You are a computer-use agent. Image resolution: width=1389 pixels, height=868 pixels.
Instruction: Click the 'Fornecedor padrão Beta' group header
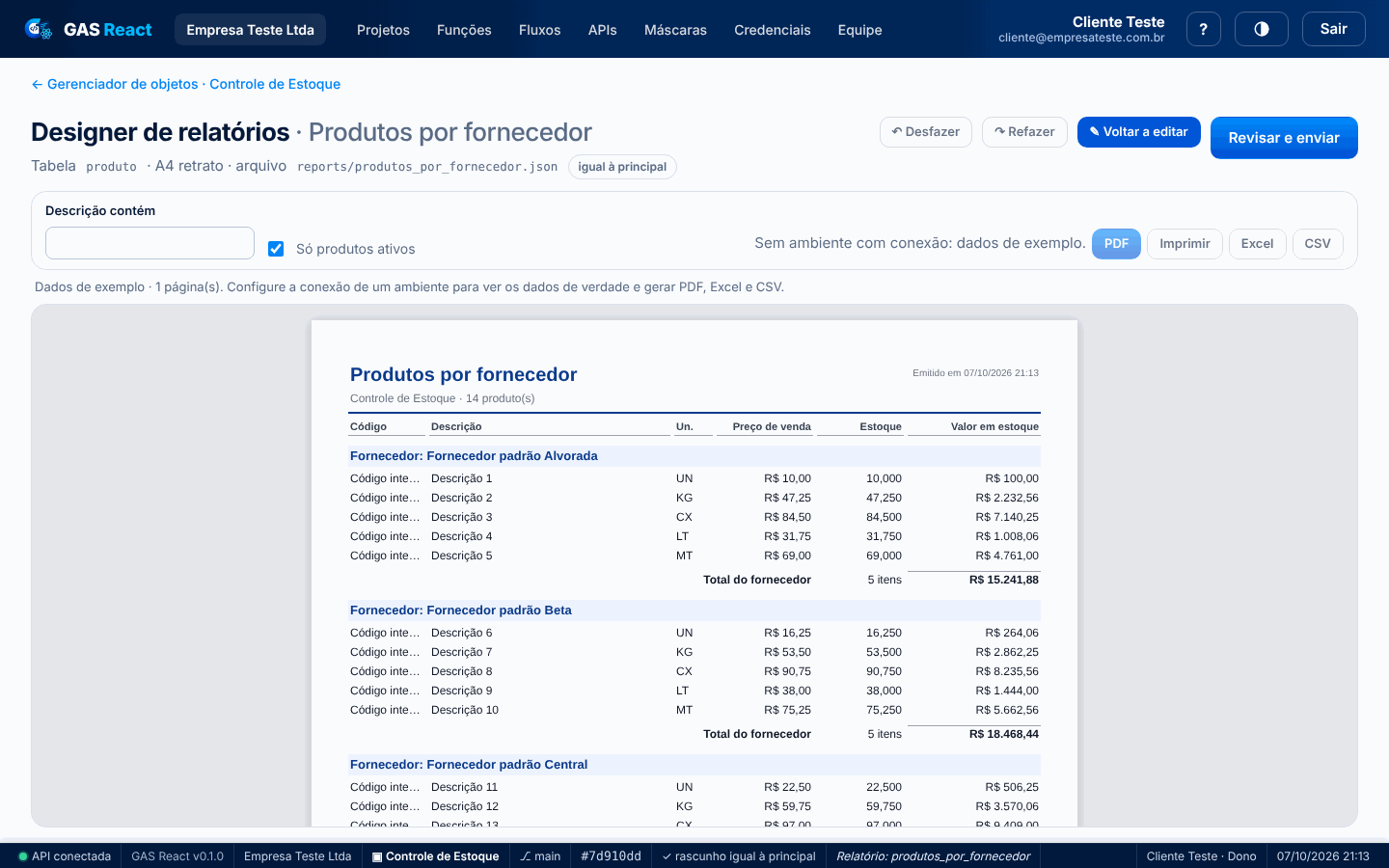point(694,610)
